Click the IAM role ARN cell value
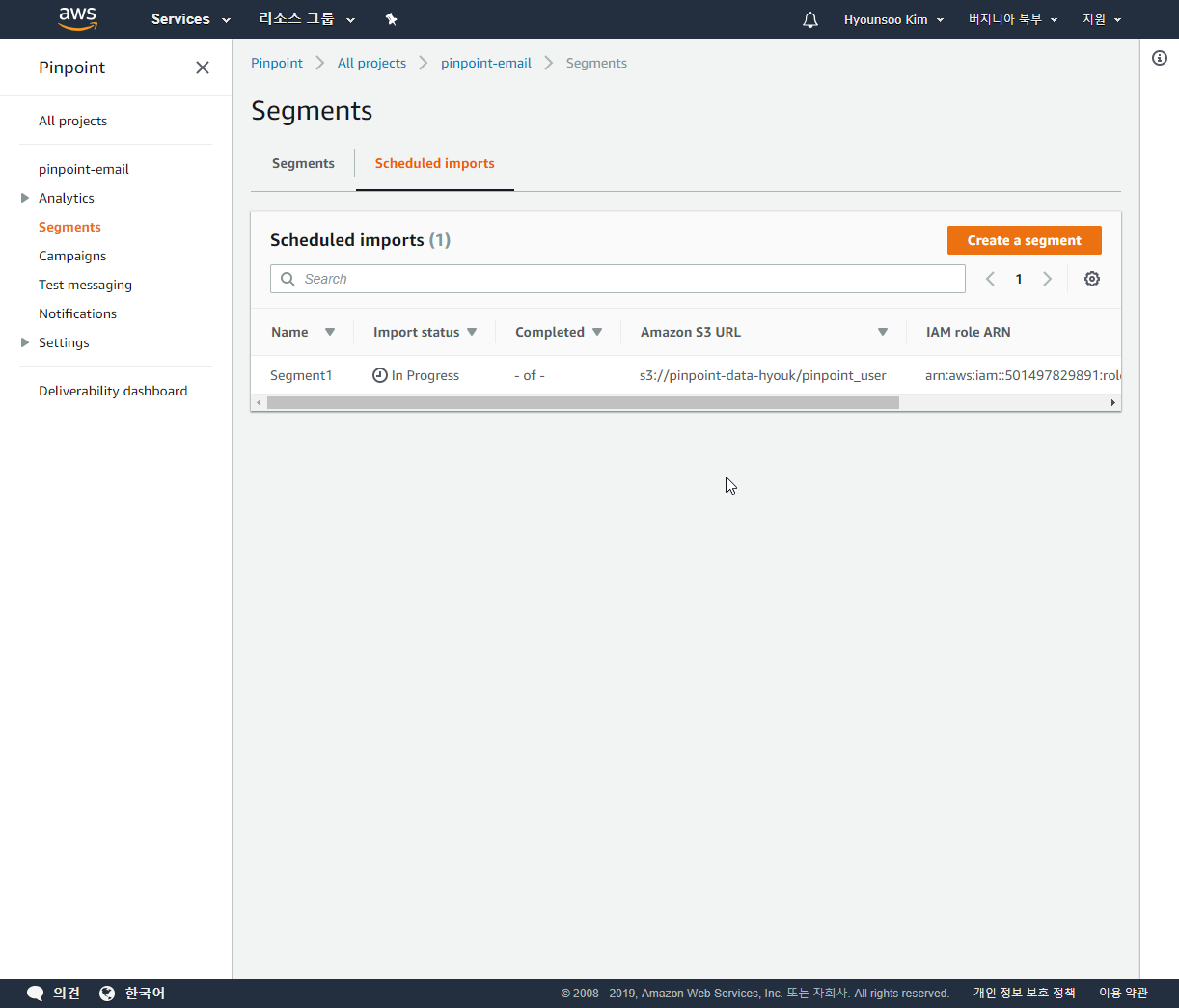1179x1008 pixels. pyautogui.click(x=1023, y=375)
